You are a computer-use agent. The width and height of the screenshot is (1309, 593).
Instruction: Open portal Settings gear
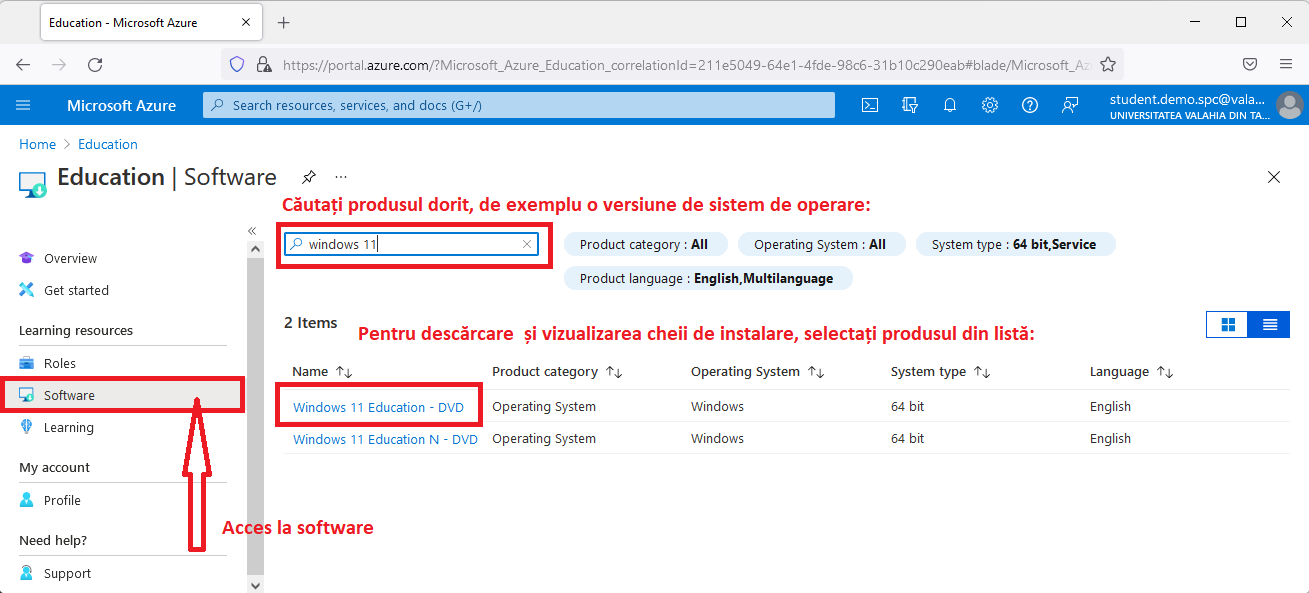click(990, 105)
